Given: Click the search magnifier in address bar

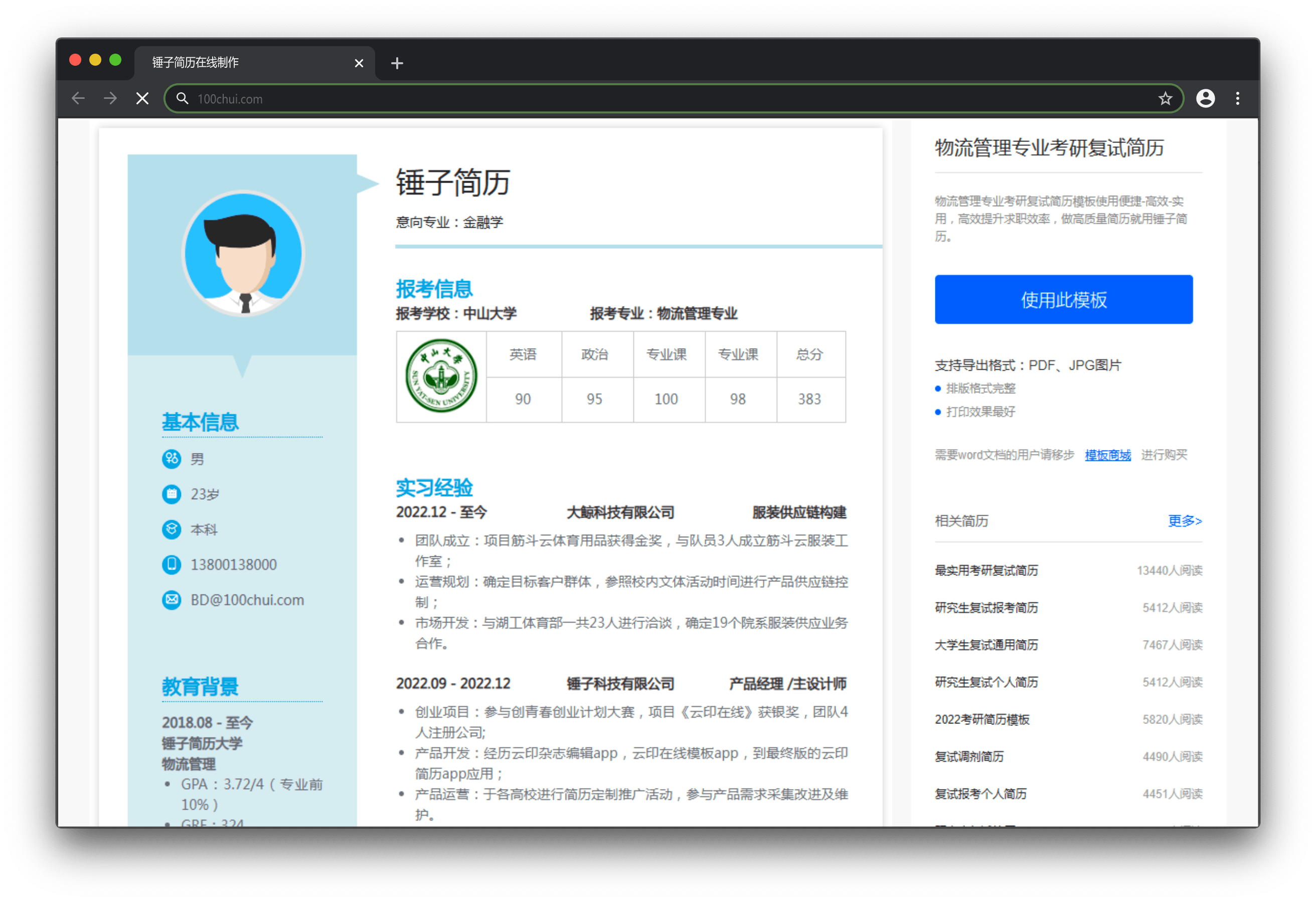Looking at the screenshot, I should (x=182, y=99).
